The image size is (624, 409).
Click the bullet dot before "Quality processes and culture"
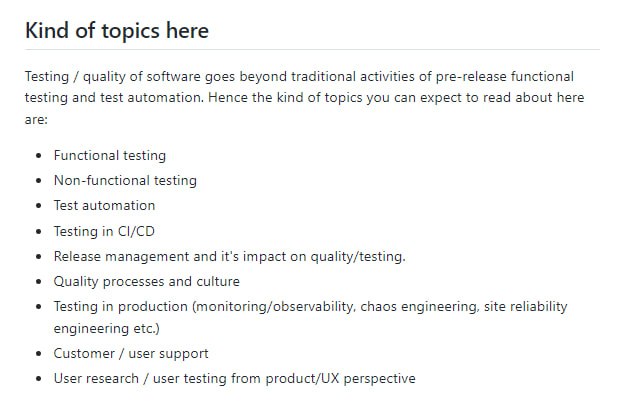pos(38,282)
